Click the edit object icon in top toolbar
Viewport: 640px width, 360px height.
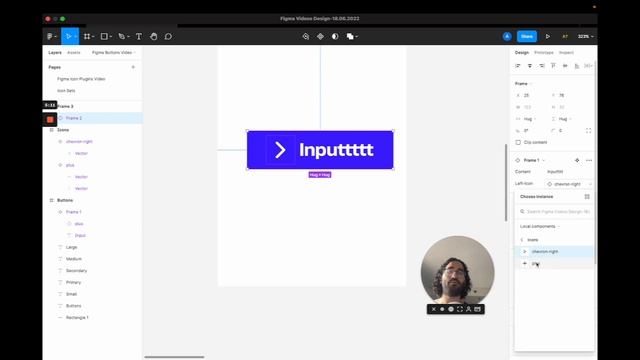tap(306, 36)
